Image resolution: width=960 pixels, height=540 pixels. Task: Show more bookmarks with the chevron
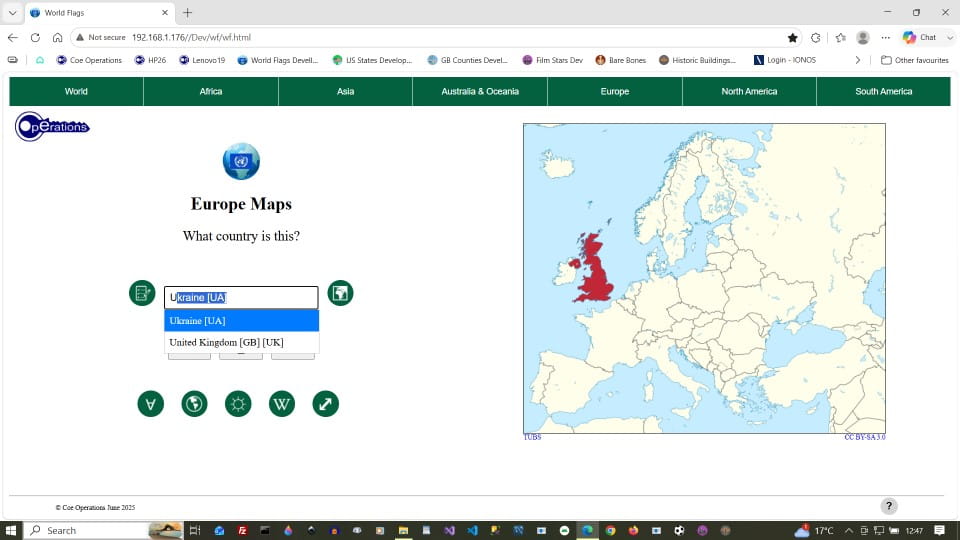(x=858, y=60)
